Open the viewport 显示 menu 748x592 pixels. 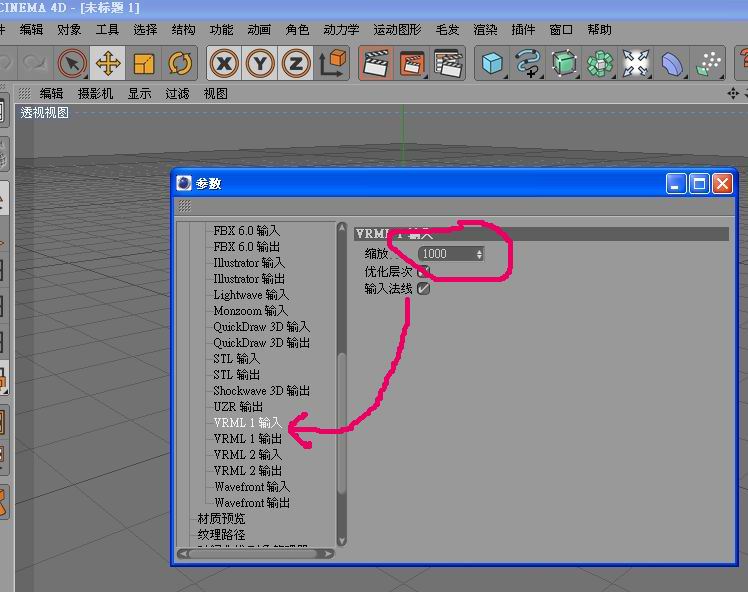coord(139,93)
